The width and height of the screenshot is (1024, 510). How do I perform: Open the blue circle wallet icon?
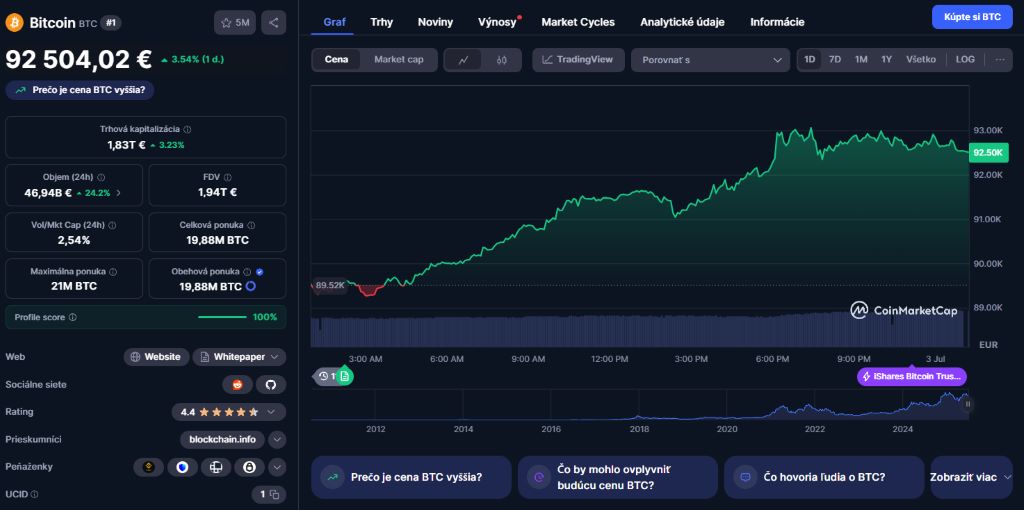[x=182, y=467]
